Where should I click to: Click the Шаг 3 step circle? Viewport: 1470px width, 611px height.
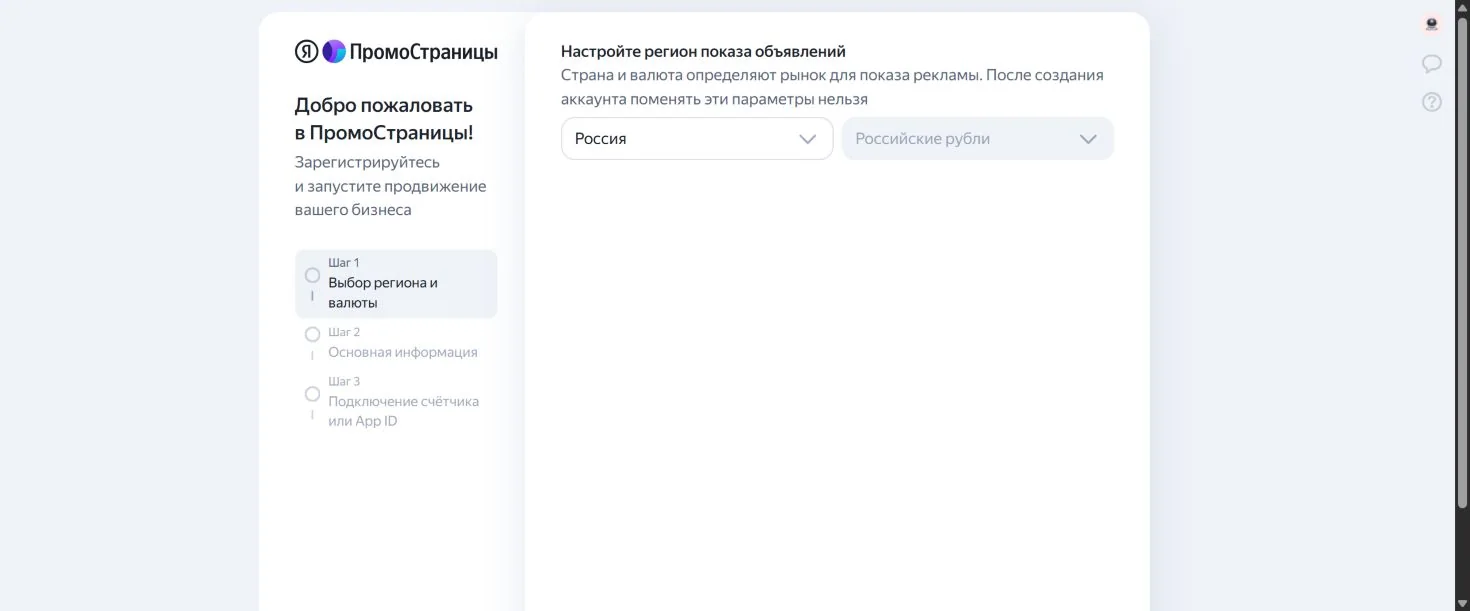[312, 394]
